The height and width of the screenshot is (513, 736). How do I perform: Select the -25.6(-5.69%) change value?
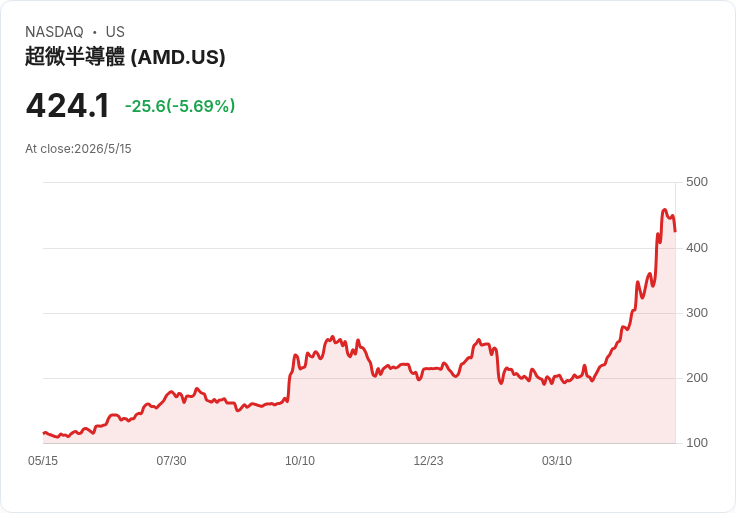pyautogui.click(x=180, y=106)
